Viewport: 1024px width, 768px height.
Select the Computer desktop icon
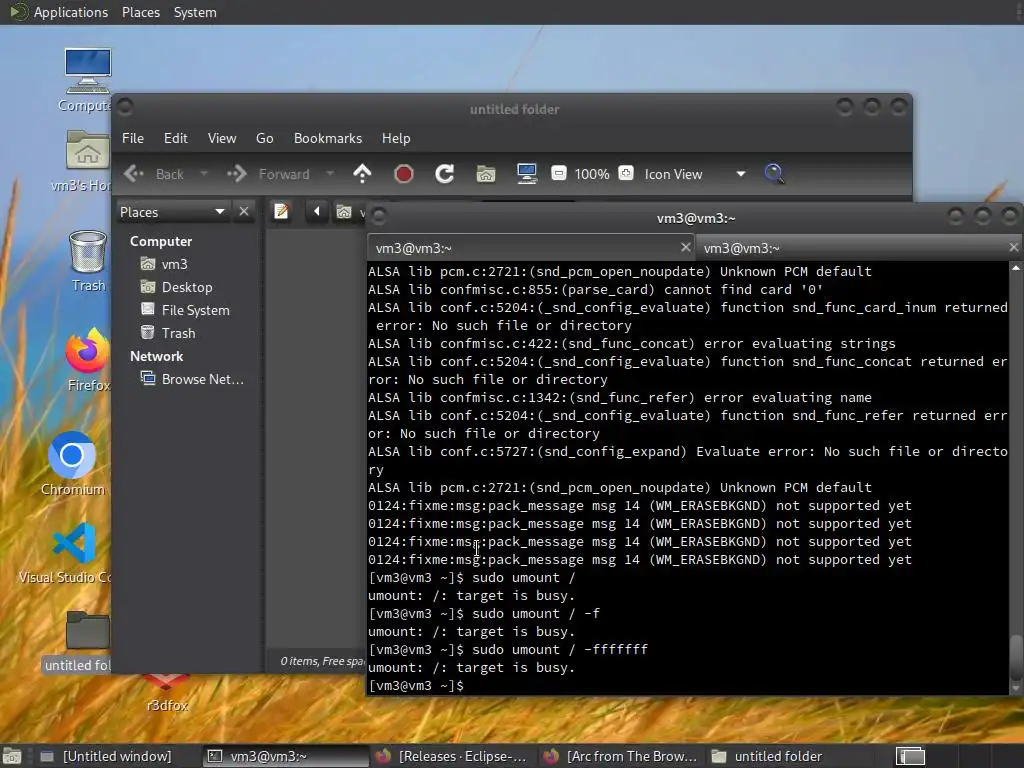[87, 80]
